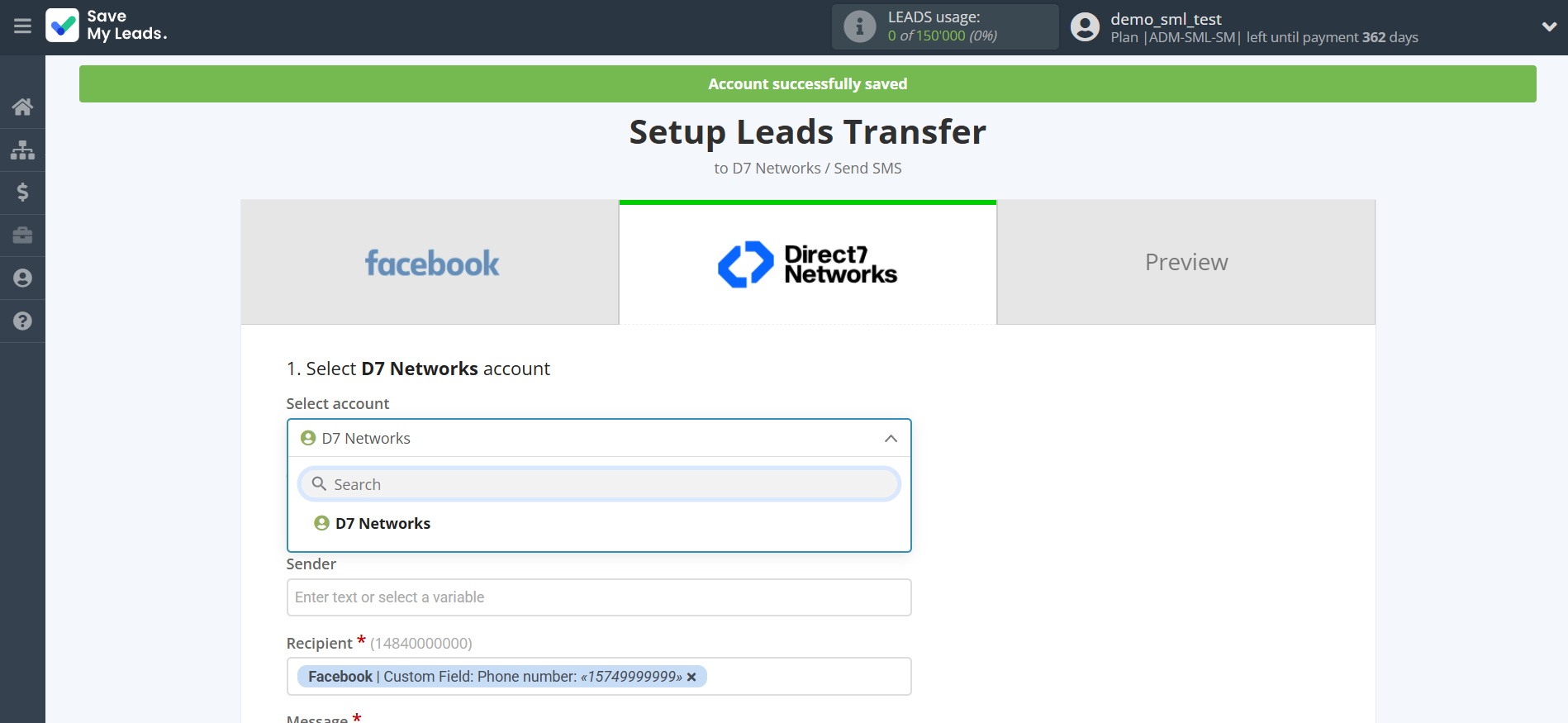Image resolution: width=1568 pixels, height=723 pixels.
Task: Choose D7 Networks from the account list
Action: pyautogui.click(x=382, y=524)
